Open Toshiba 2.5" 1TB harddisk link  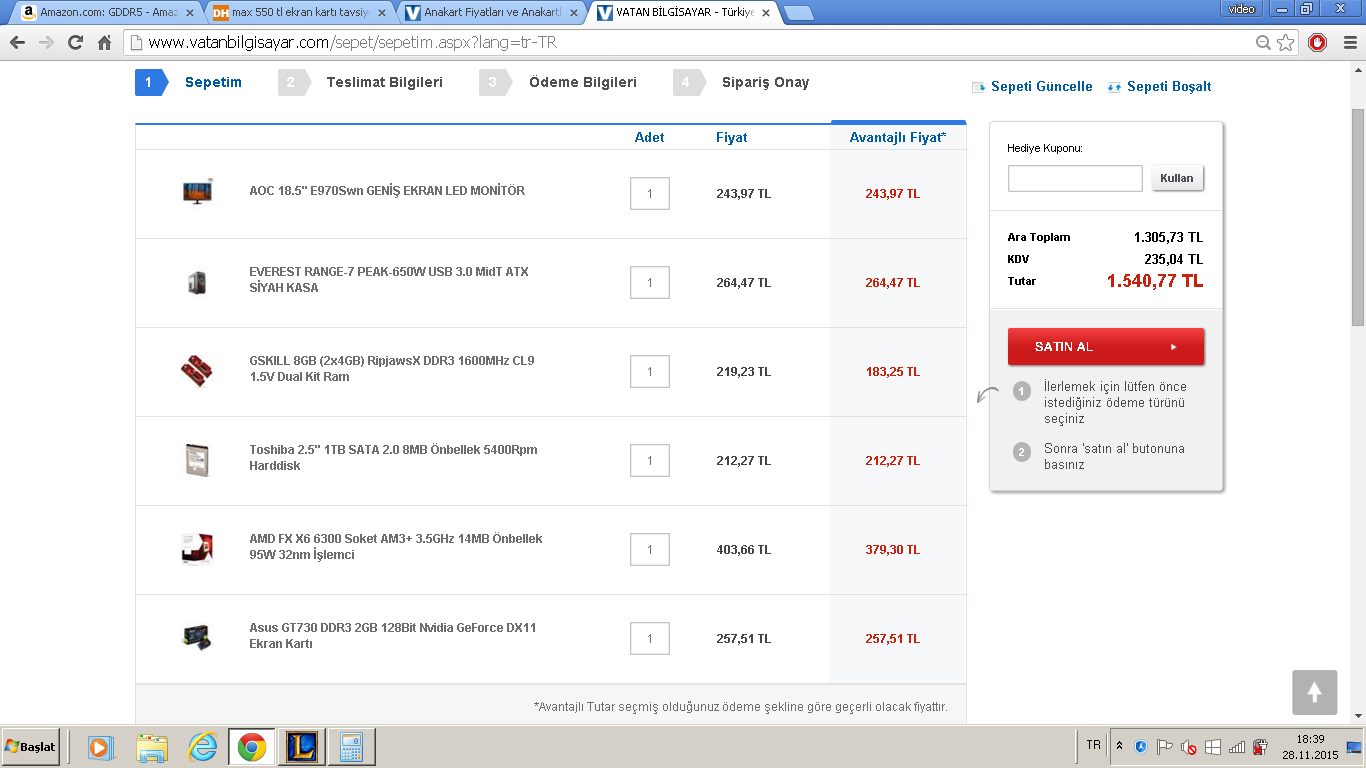click(393, 458)
